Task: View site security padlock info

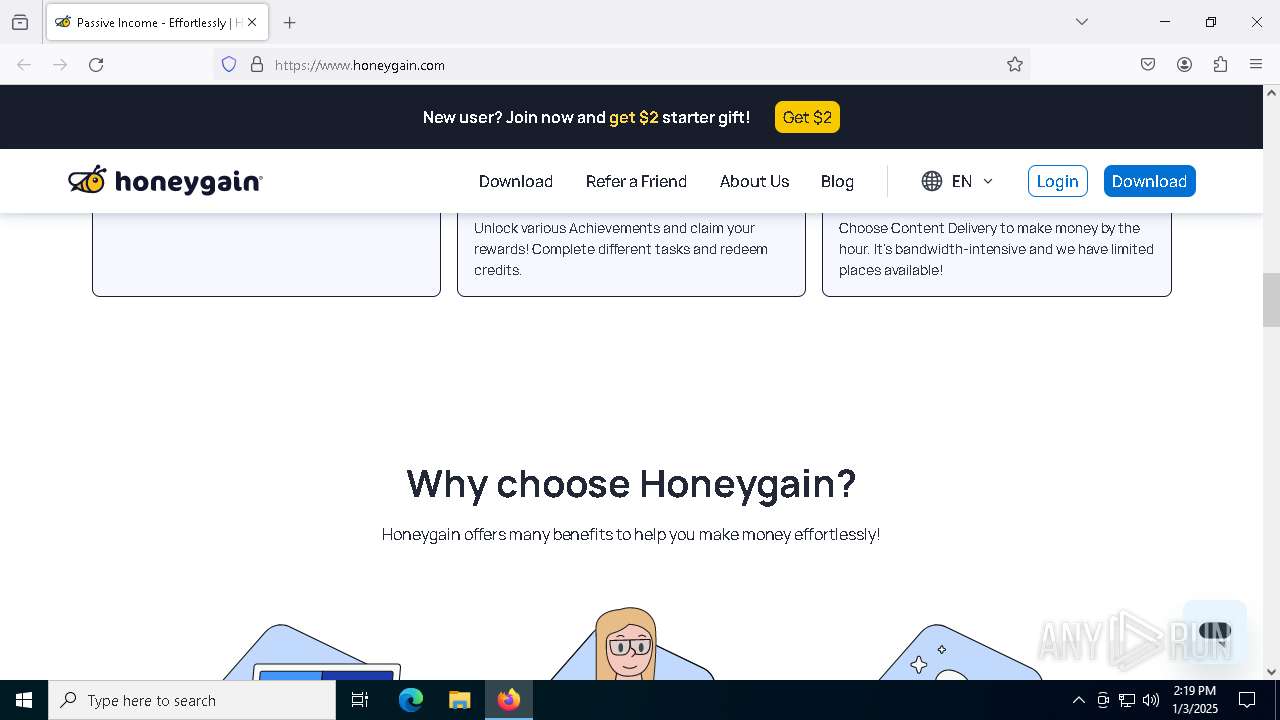Action: (x=257, y=65)
